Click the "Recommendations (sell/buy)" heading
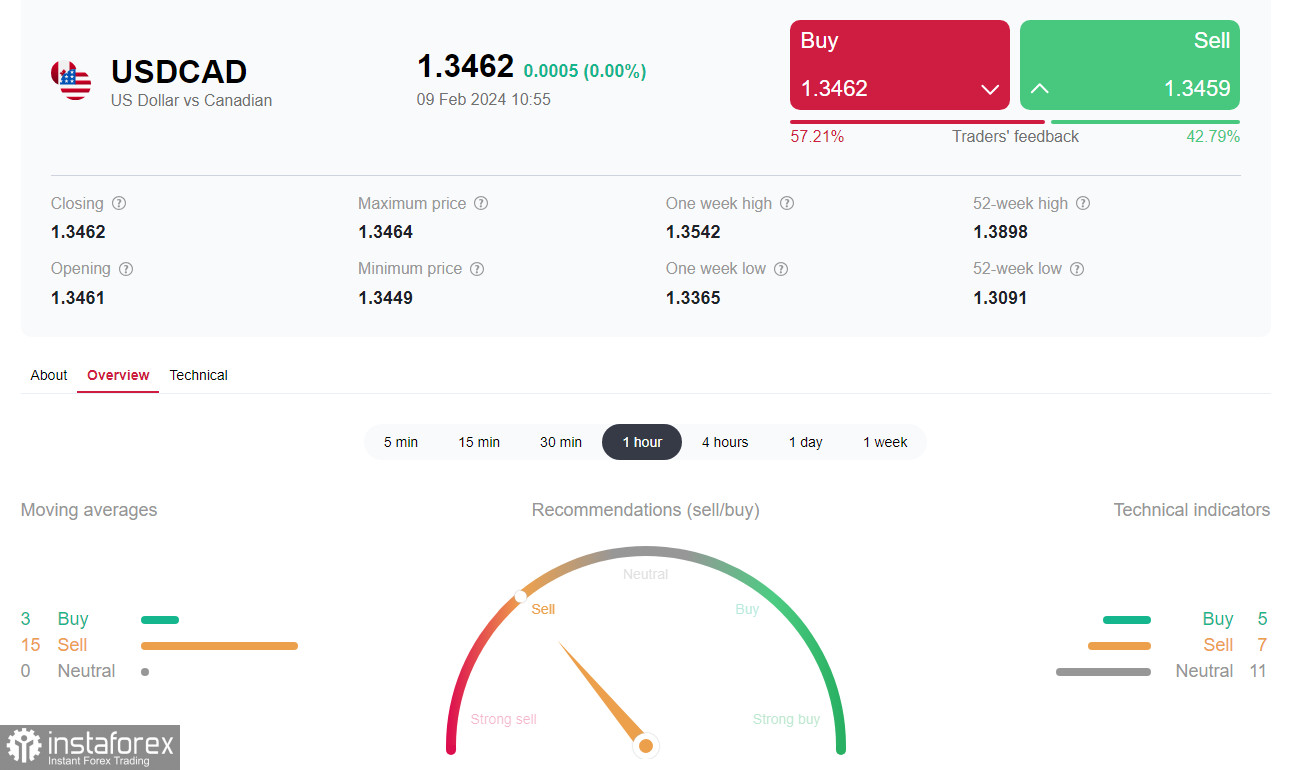The image size is (1292, 770). 646,510
